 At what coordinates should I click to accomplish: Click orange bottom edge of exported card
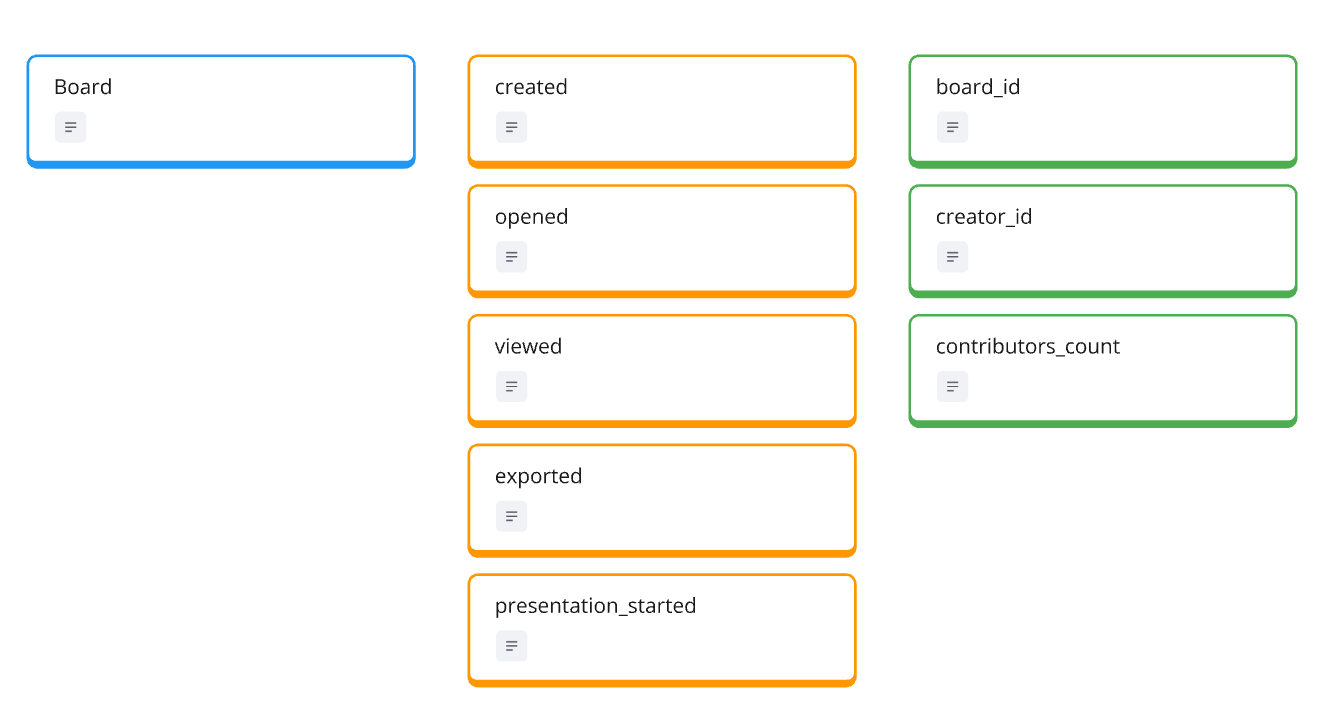point(662,553)
